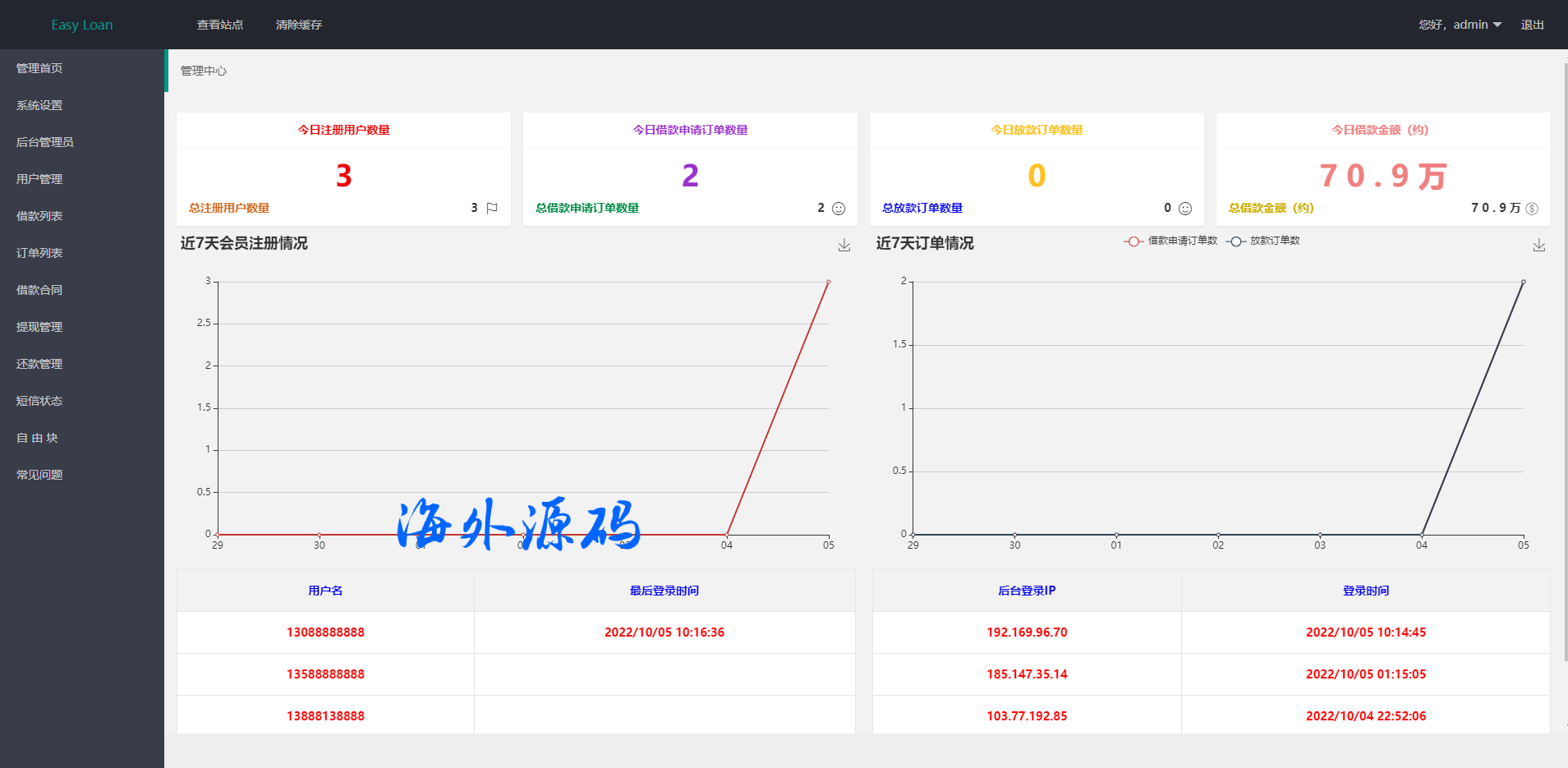
Task: Click the dollar icon beside total loan amount
Action: (1532, 209)
